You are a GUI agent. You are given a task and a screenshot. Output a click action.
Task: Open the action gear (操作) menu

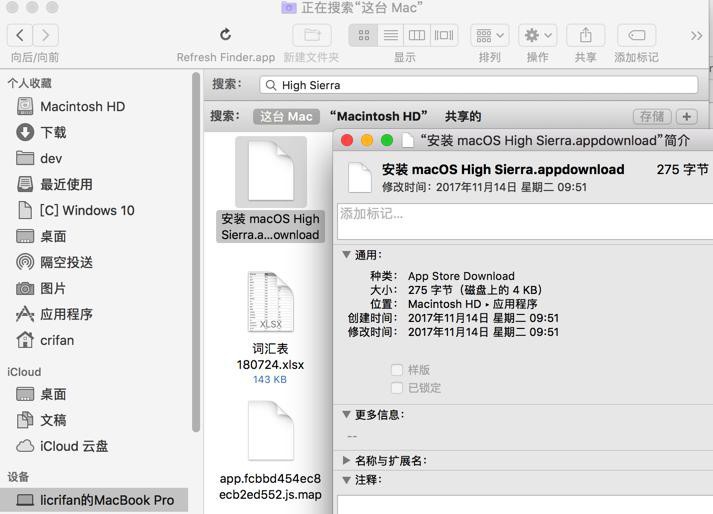click(x=537, y=35)
